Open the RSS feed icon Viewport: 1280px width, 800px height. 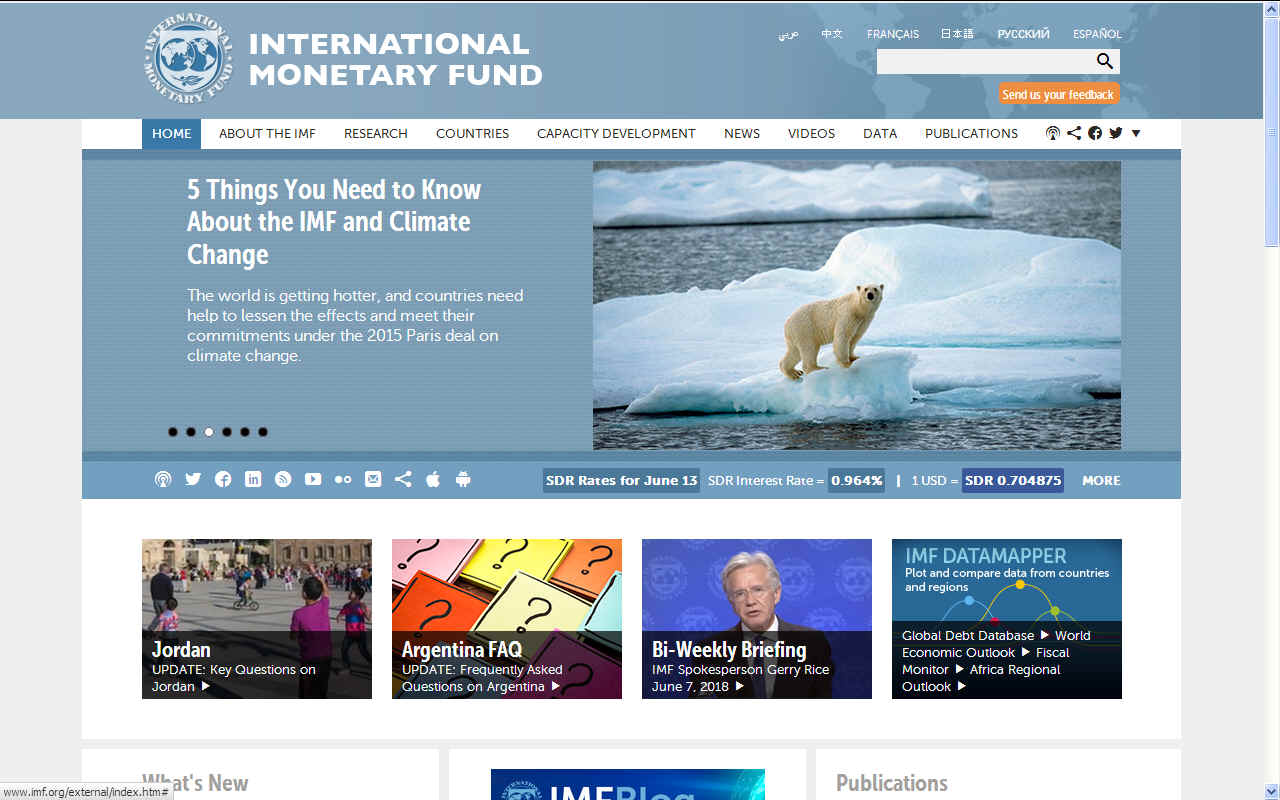point(283,479)
